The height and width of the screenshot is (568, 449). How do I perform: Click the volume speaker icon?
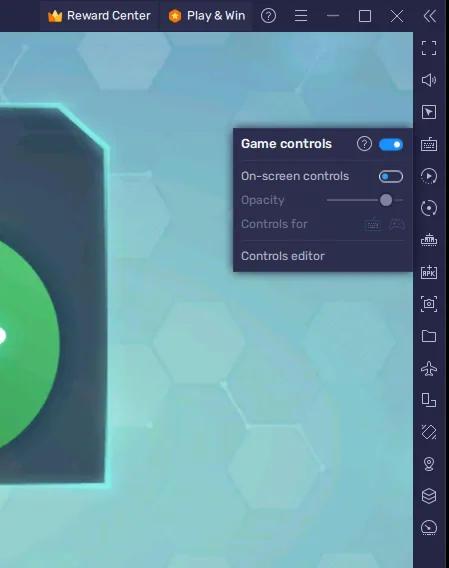tap(429, 80)
